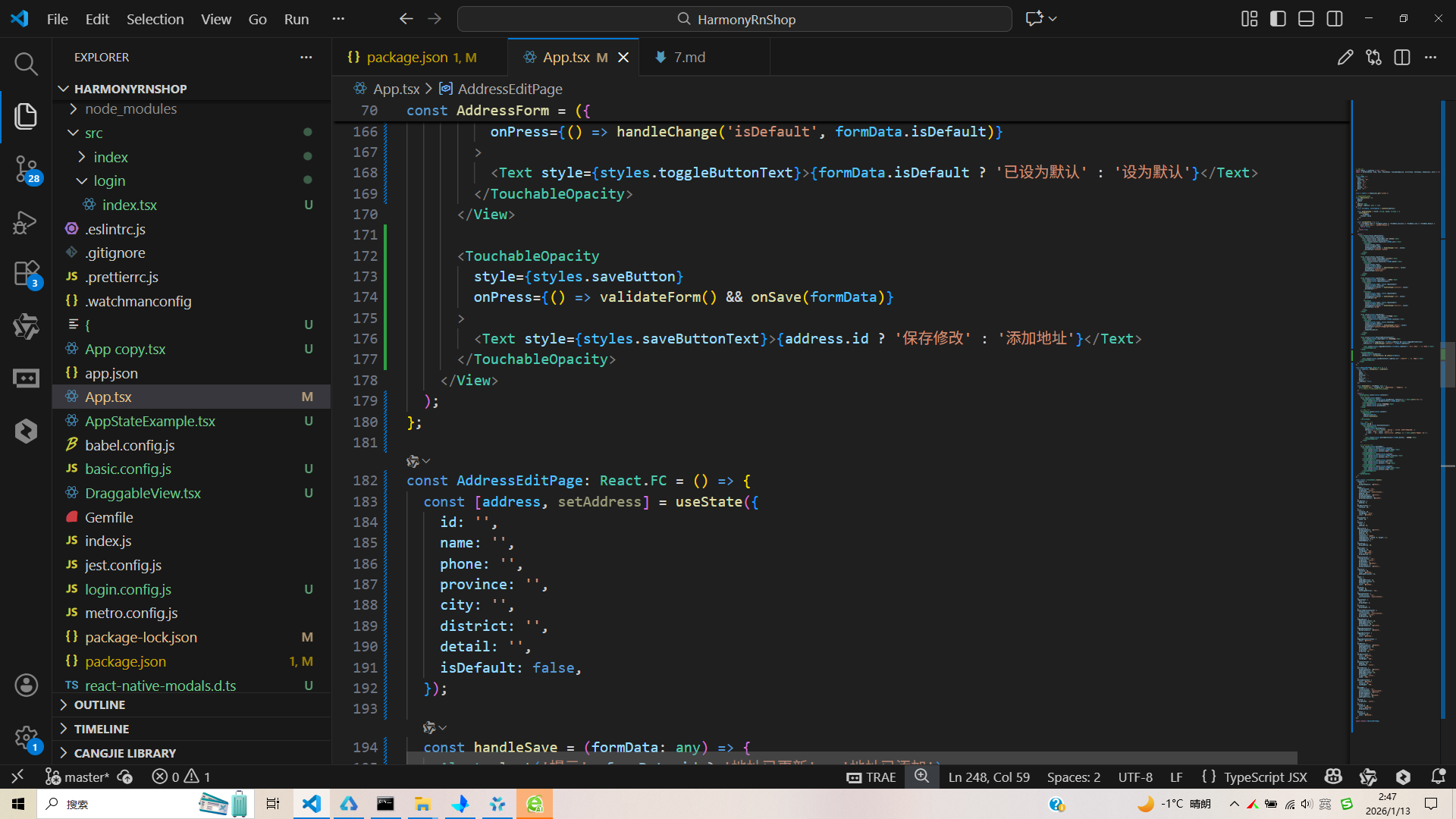This screenshot has width=1456, height=819.
Task: Expand the OUTLINE section
Action: tap(99, 704)
